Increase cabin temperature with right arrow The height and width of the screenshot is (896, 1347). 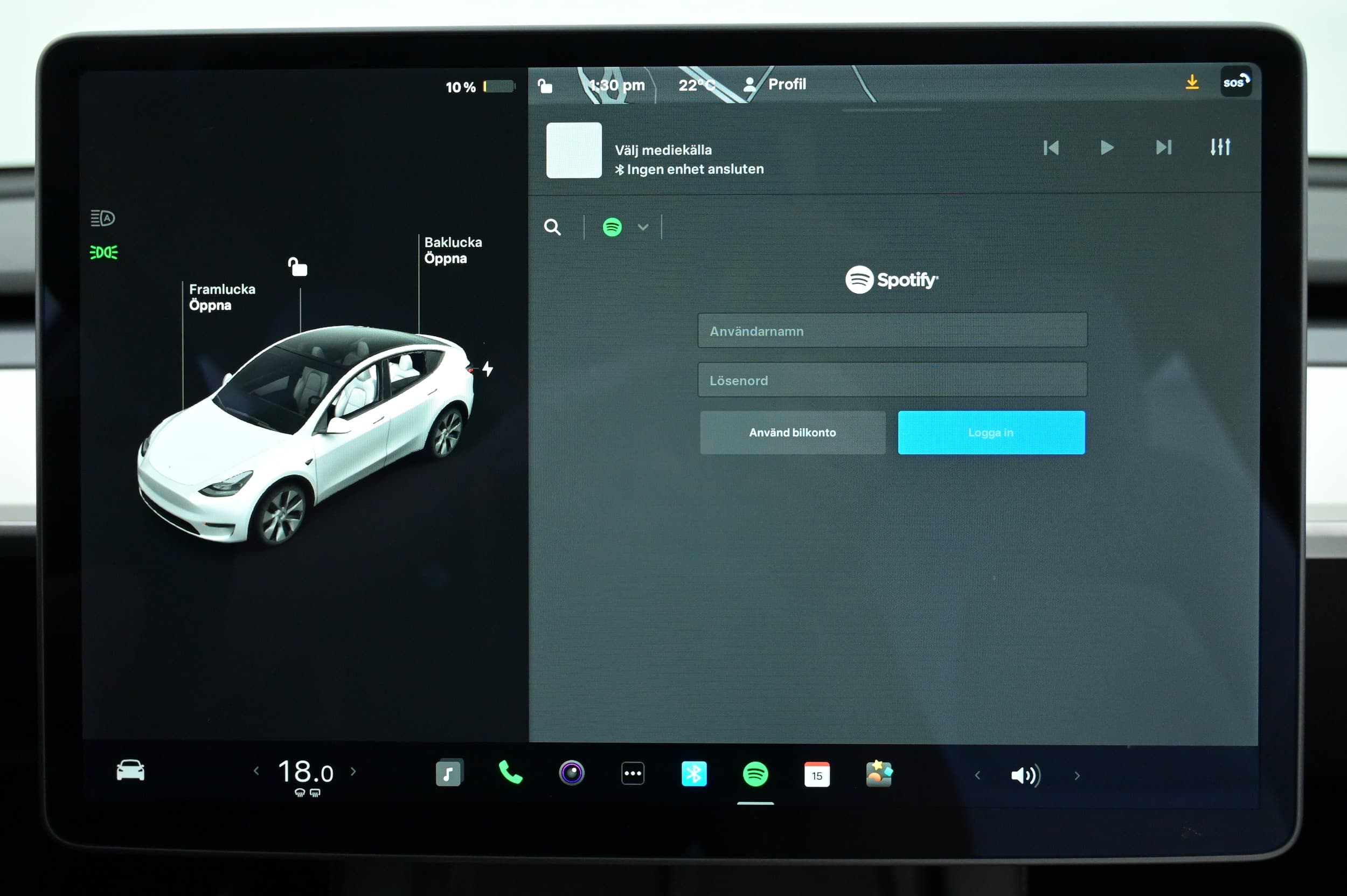[353, 771]
